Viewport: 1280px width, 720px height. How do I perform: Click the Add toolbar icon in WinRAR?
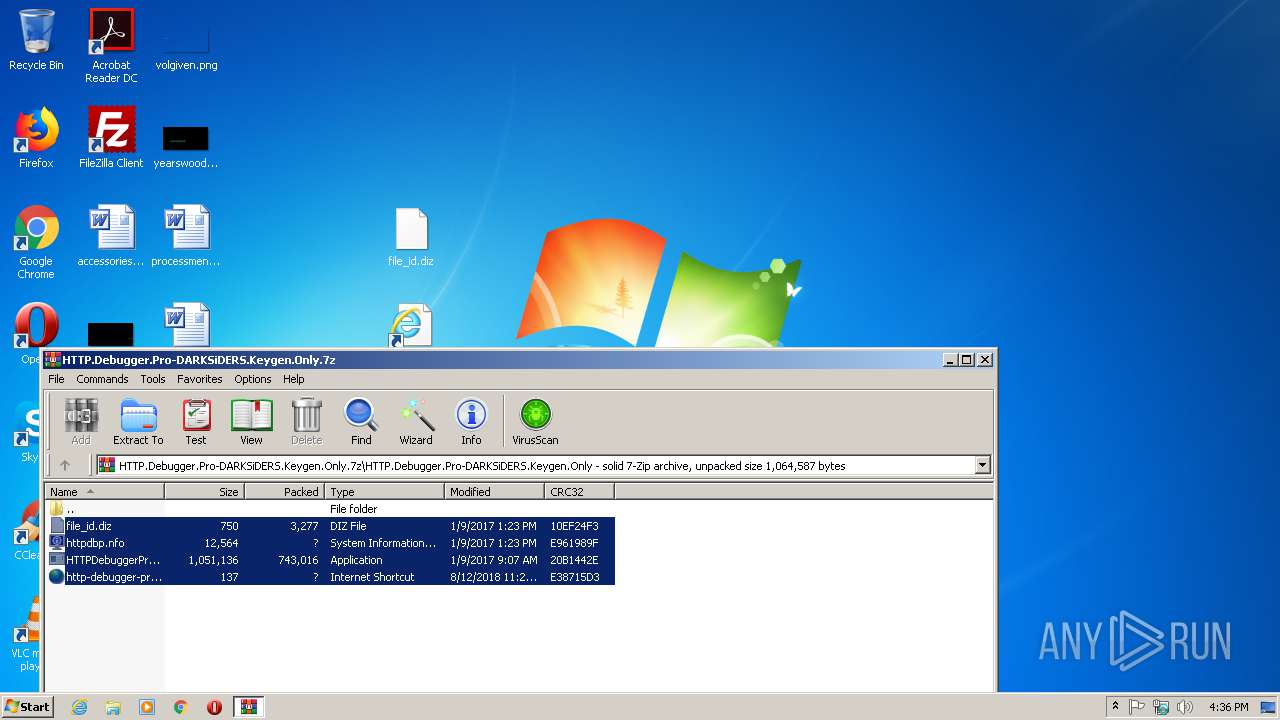point(81,421)
